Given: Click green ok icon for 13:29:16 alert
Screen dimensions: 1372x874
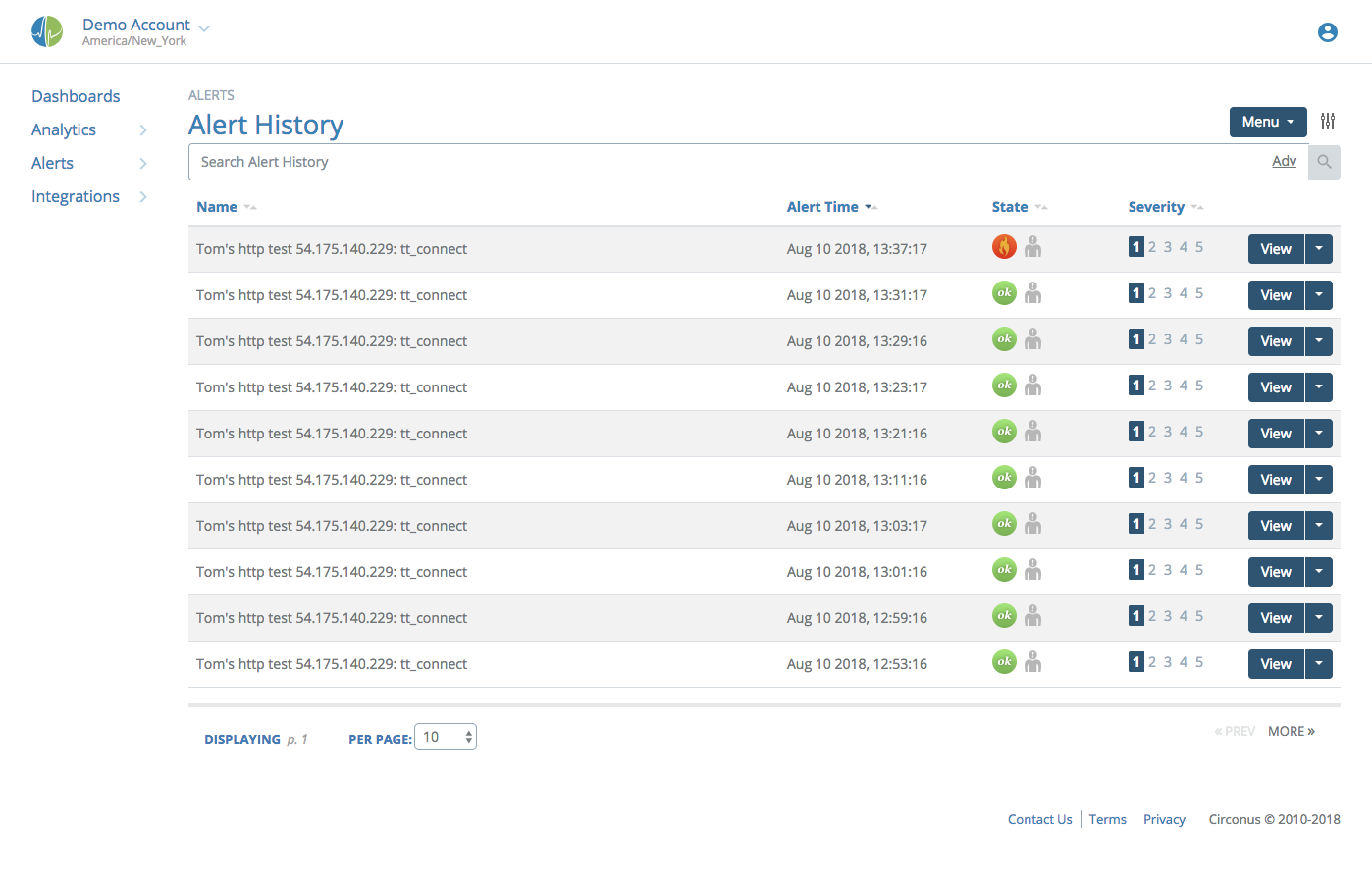Looking at the screenshot, I should (1003, 339).
